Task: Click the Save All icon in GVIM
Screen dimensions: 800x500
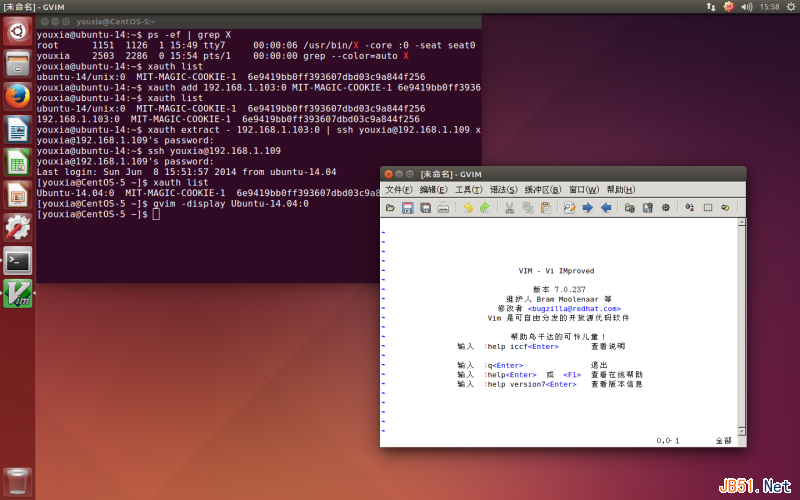Action: pyautogui.click(x=426, y=208)
